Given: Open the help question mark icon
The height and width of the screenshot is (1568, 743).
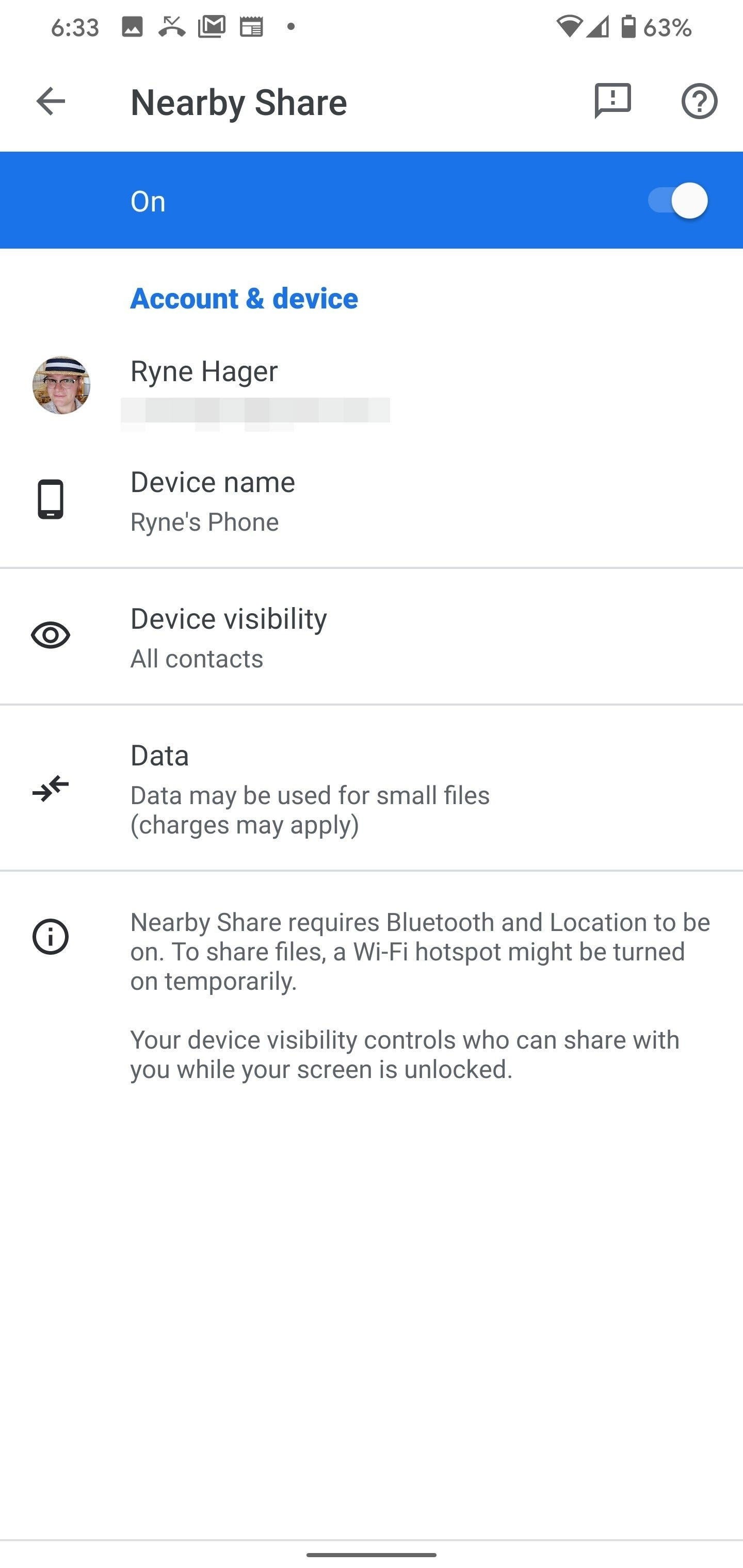Looking at the screenshot, I should 699,101.
